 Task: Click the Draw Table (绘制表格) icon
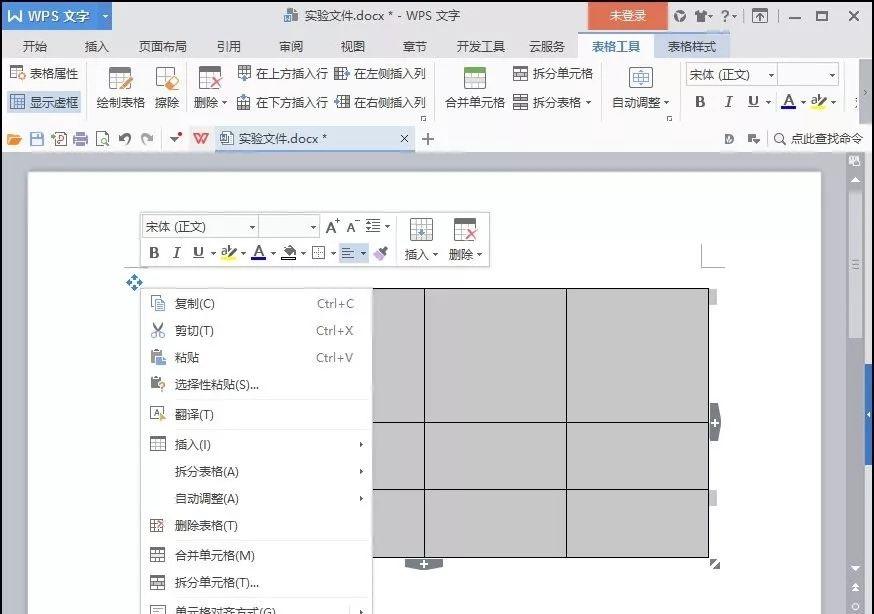120,86
